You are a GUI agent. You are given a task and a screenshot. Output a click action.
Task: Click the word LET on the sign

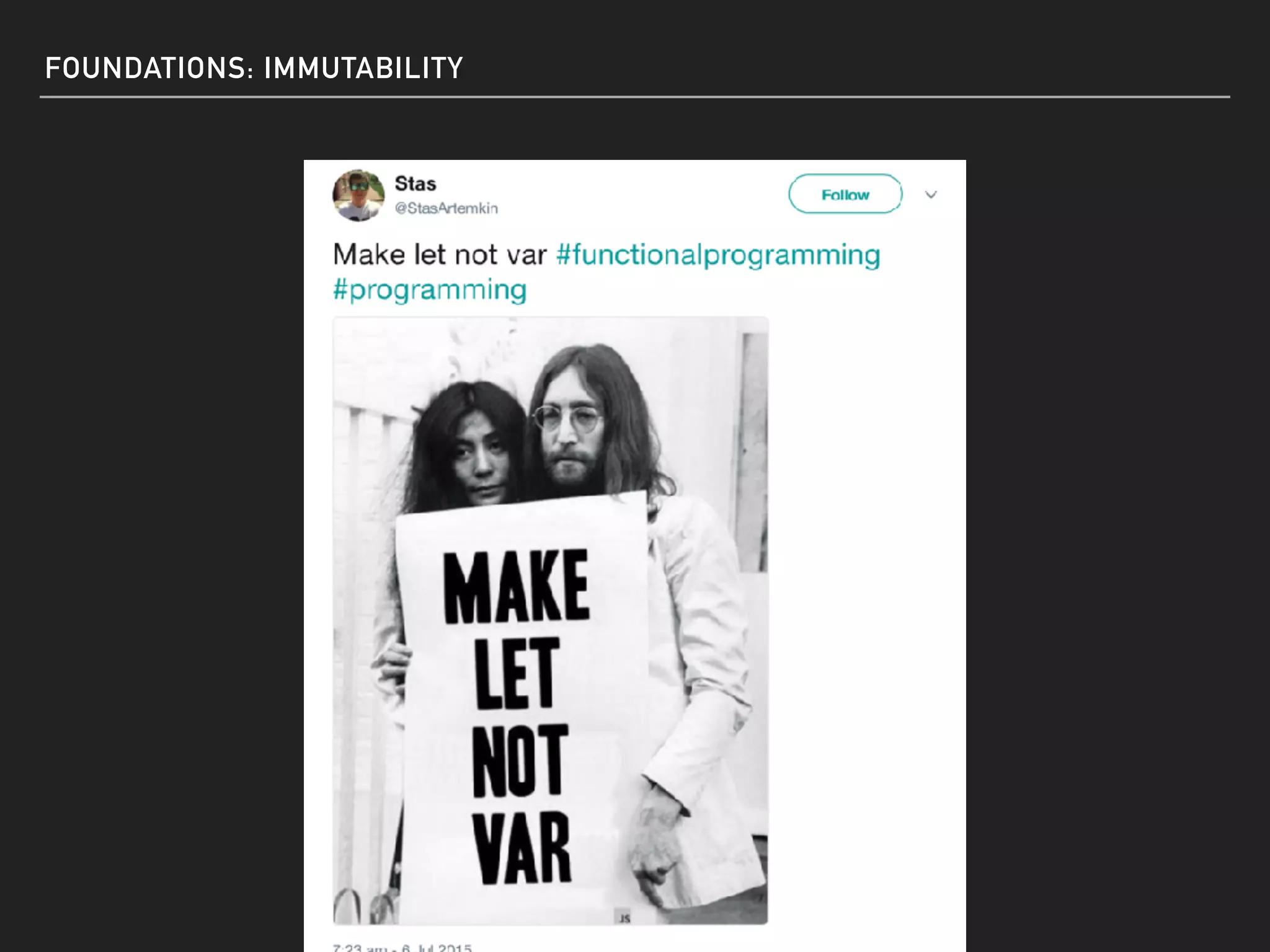pyautogui.click(x=516, y=672)
